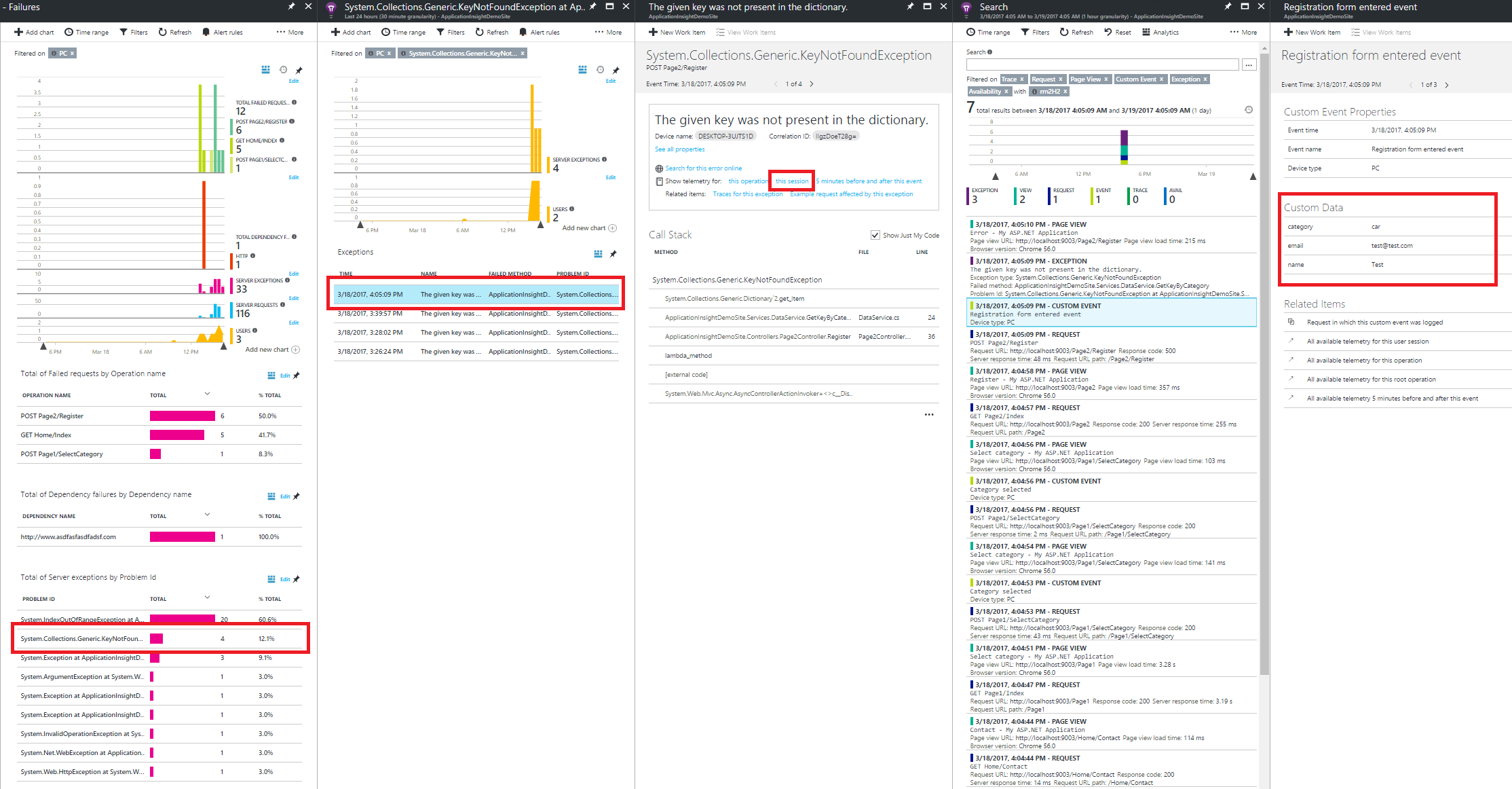The width and height of the screenshot is (1512, 789).
Task: Click Edit beside Failed requests by Operation name
Action: (x=285, y=375)
